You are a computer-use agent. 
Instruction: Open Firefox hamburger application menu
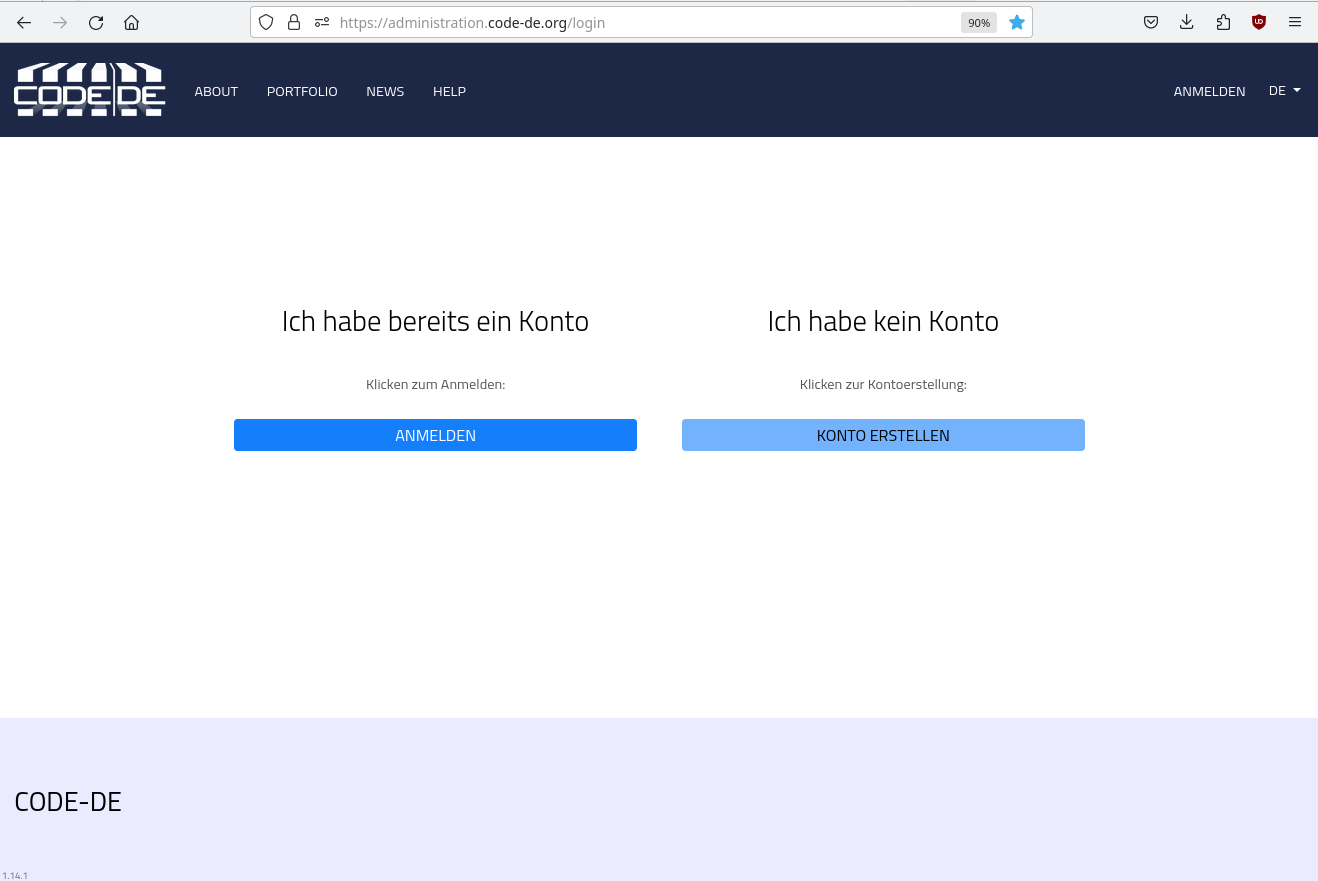tap(1295, 22)
